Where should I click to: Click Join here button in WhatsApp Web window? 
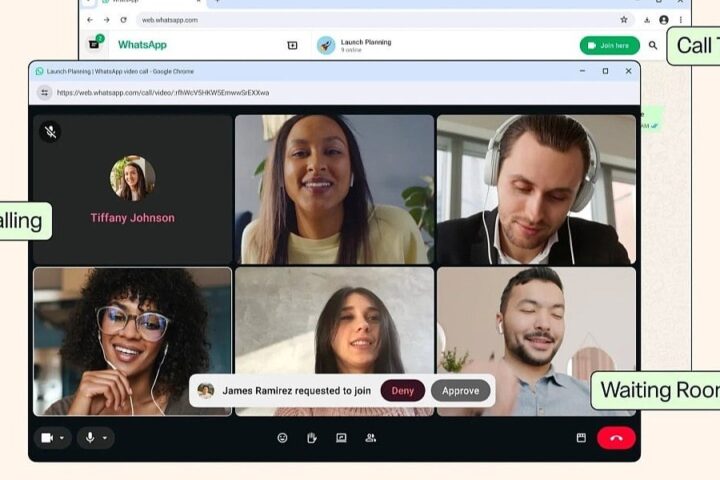point(609,45)
